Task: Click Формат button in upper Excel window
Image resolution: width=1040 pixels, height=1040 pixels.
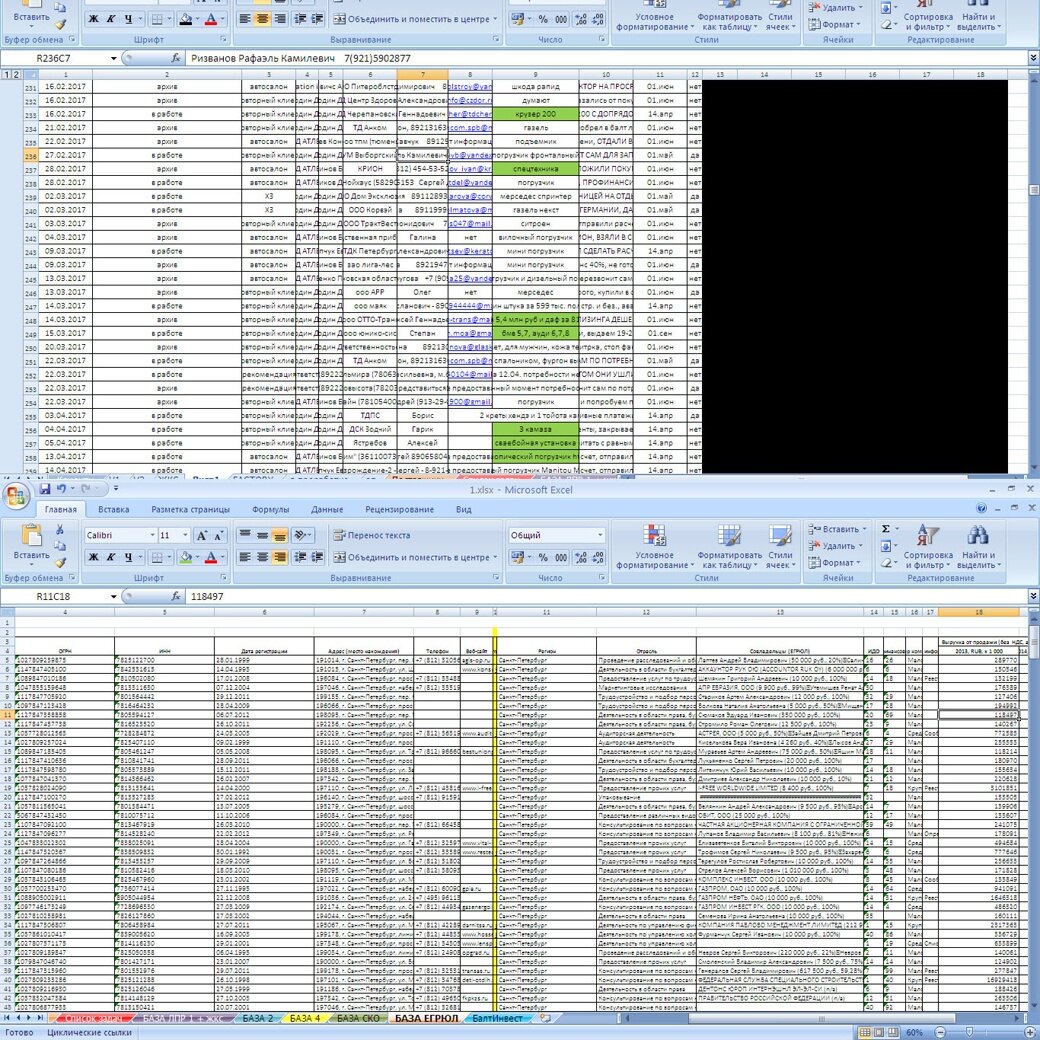Action: pyautogui.click(x=834, y=25)
